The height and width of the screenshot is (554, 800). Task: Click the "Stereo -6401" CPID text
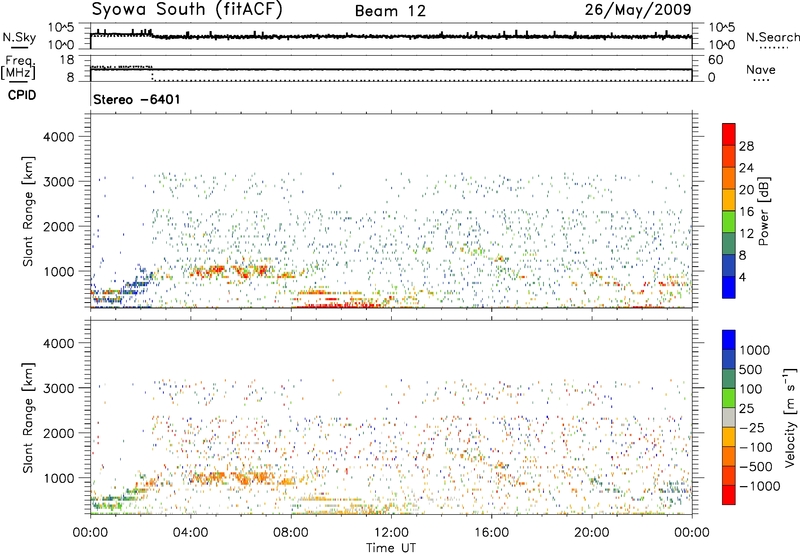coord(137,99)
